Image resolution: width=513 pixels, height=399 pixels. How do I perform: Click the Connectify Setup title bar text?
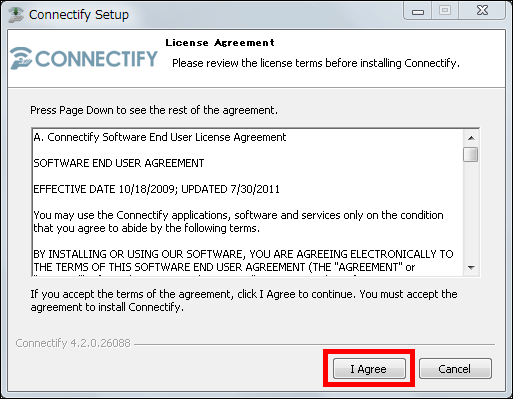[79, 15]
